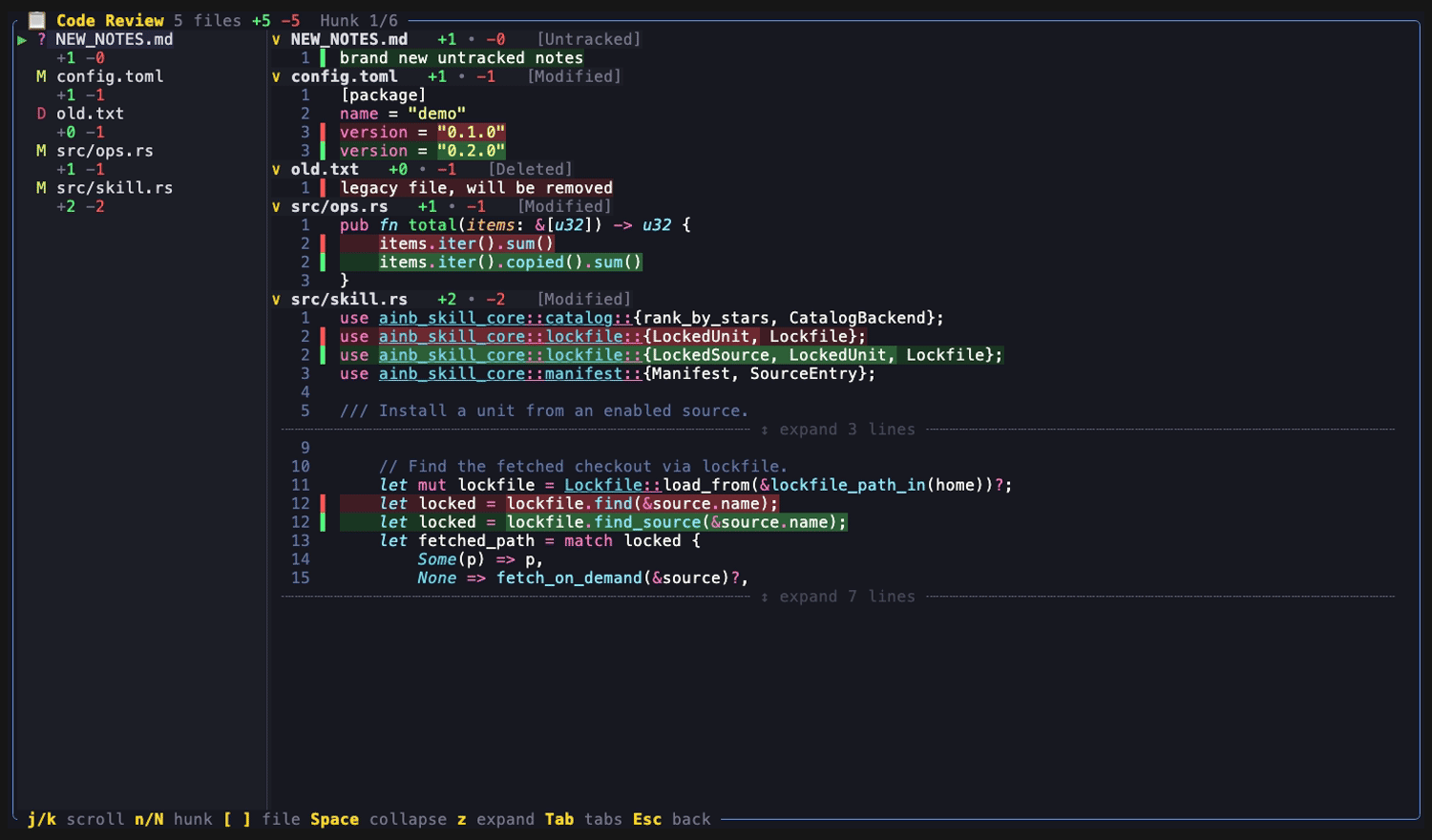
Task: Click the D status marker beside old.txt
Action: [41, 114]
